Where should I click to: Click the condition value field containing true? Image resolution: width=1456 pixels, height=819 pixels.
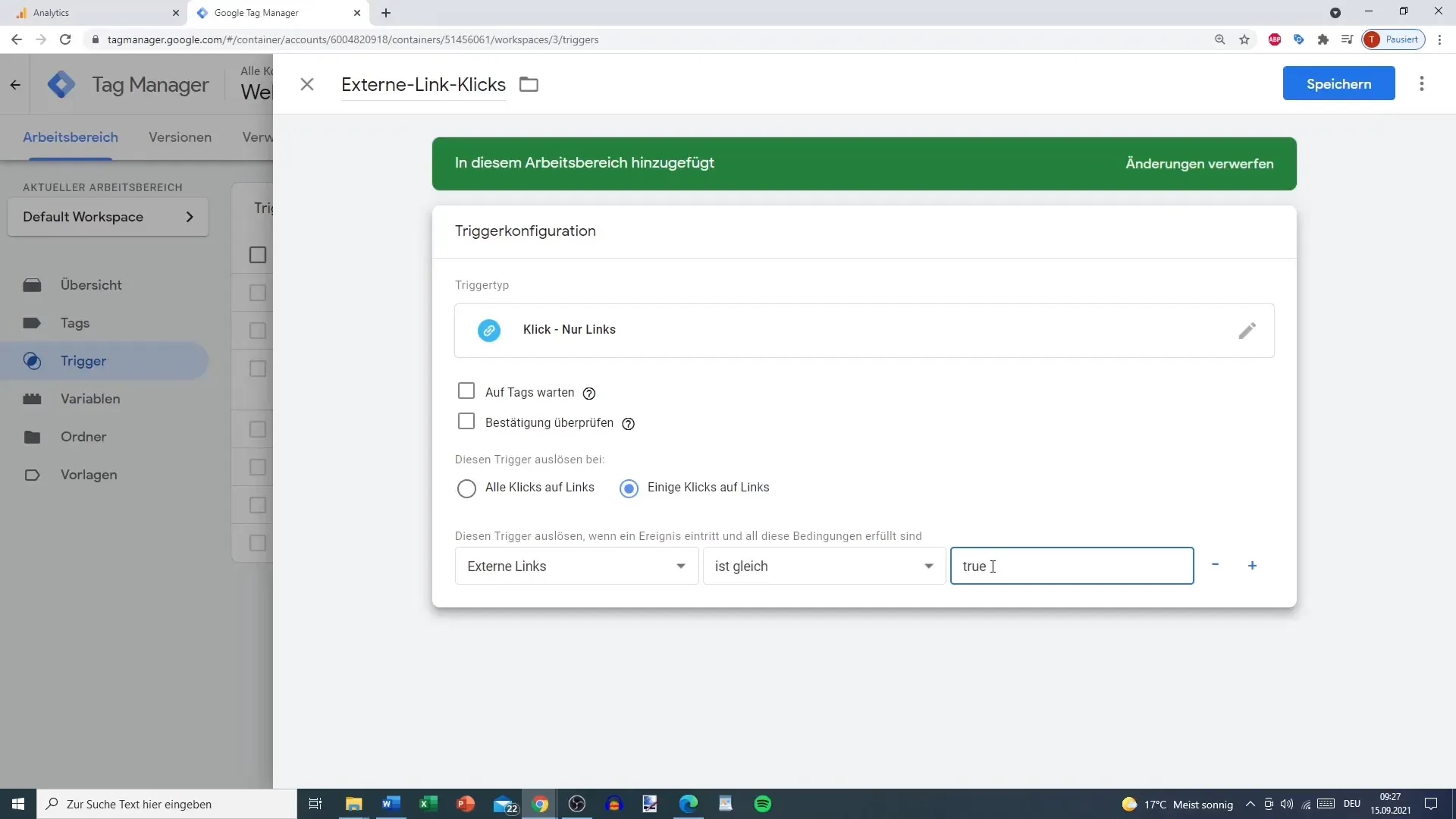pyautogui.click(x=1072, y=566)
